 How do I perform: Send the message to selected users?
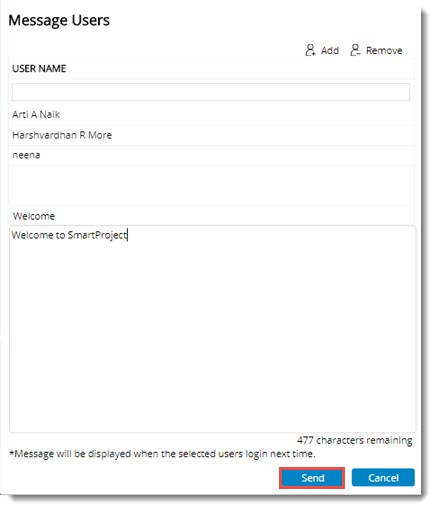point(312,478)
